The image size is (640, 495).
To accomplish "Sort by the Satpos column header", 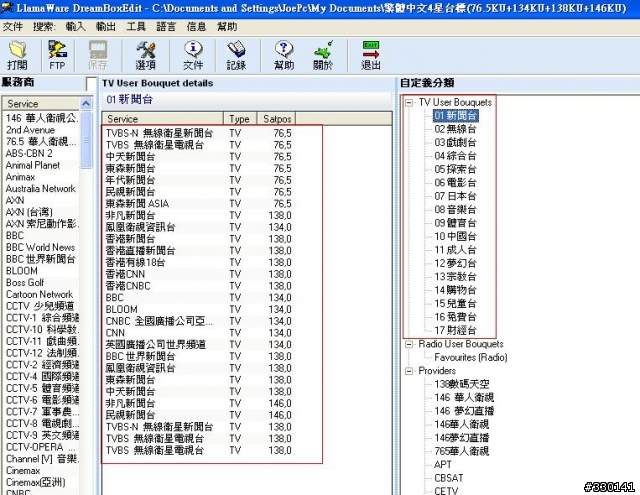I will (277, 119).
